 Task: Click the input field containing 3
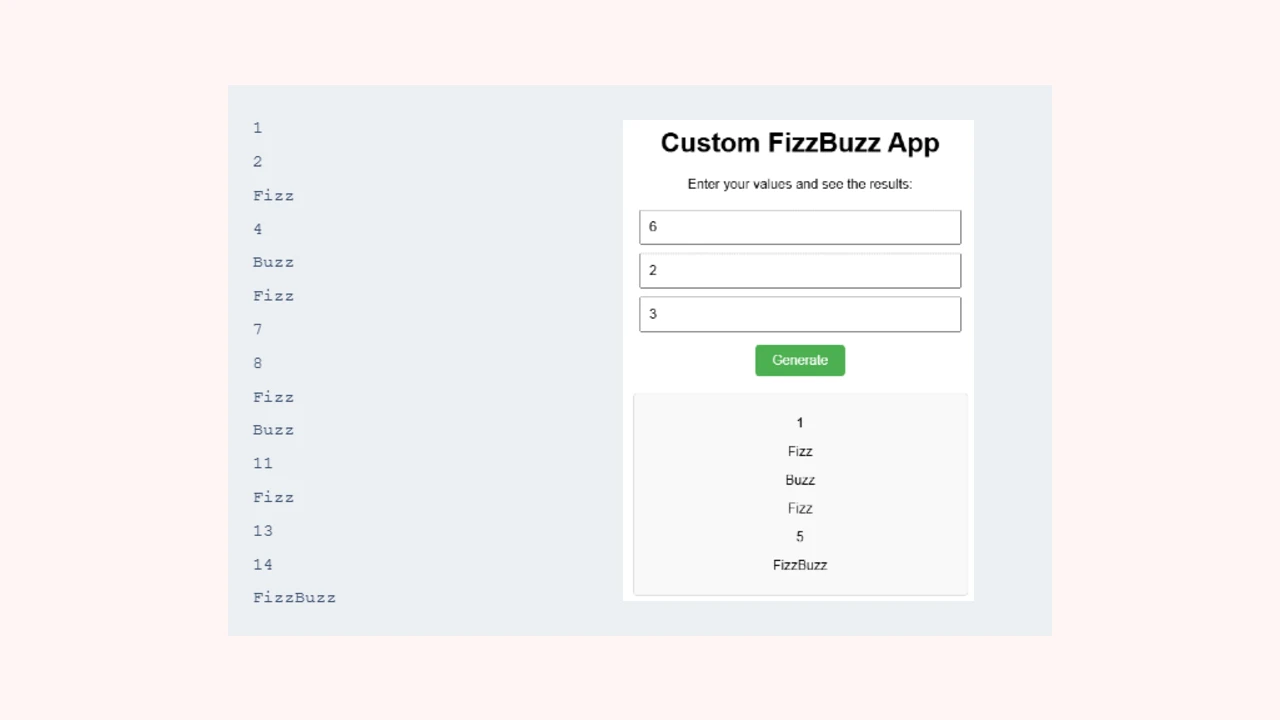point(800,313)
